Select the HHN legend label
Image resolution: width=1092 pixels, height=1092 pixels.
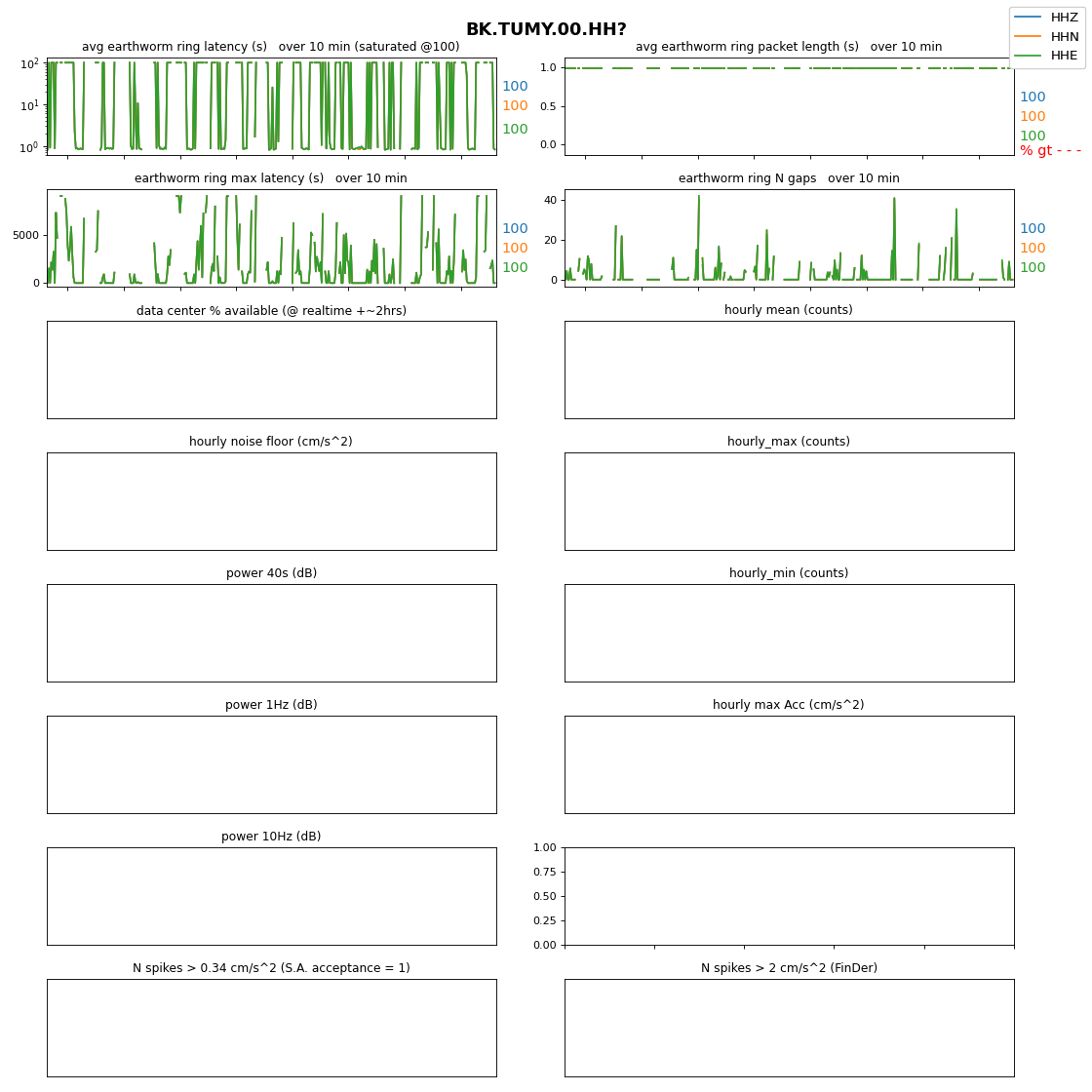coord(1064,36)
